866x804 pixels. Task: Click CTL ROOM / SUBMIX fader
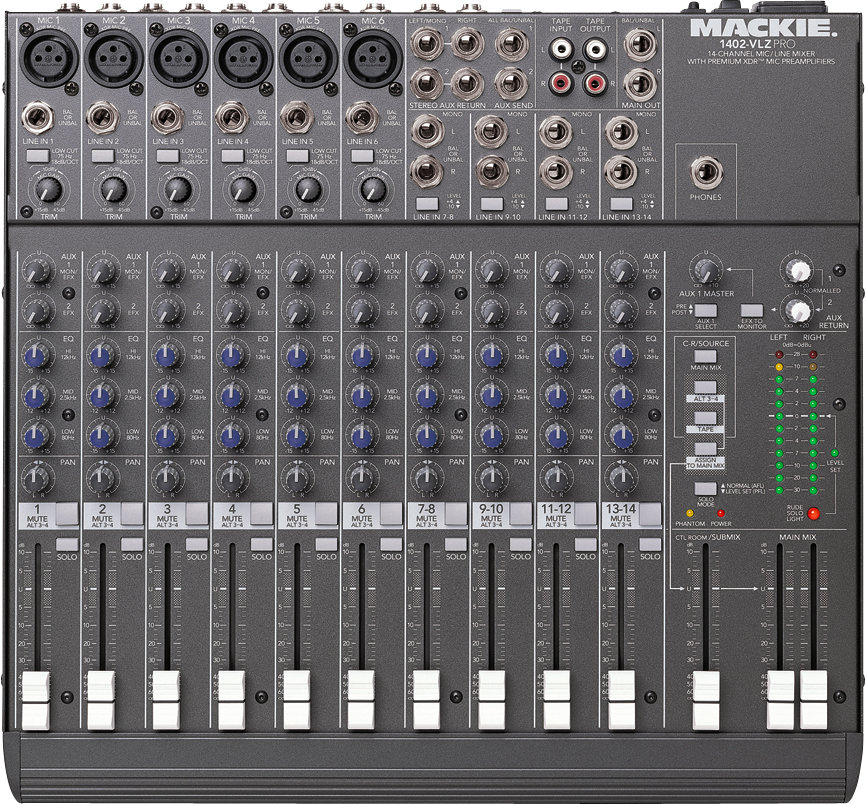pyautogui.click(x=706, y=700)
